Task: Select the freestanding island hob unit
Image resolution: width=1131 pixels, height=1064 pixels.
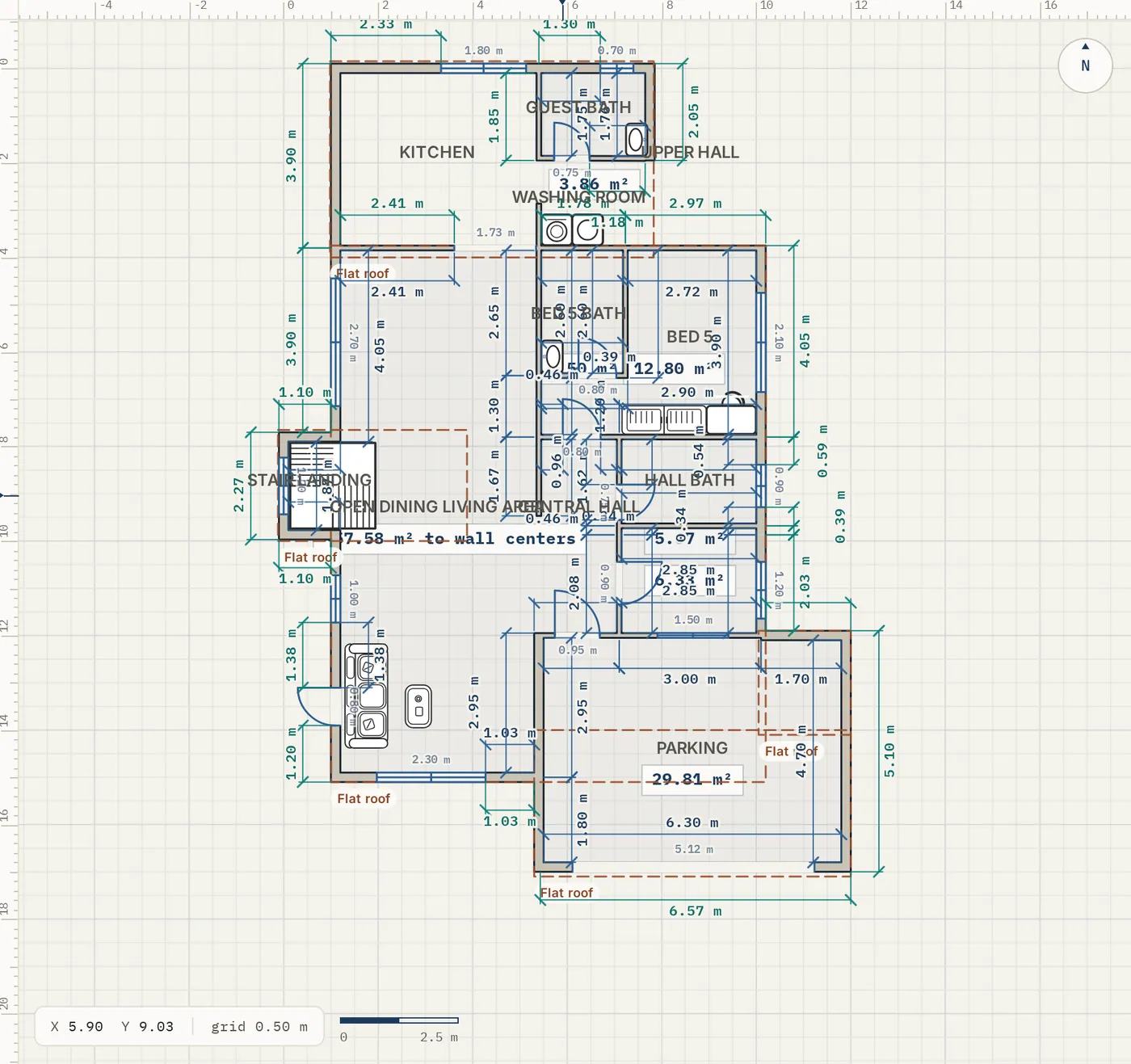Action: coord(418,706)
